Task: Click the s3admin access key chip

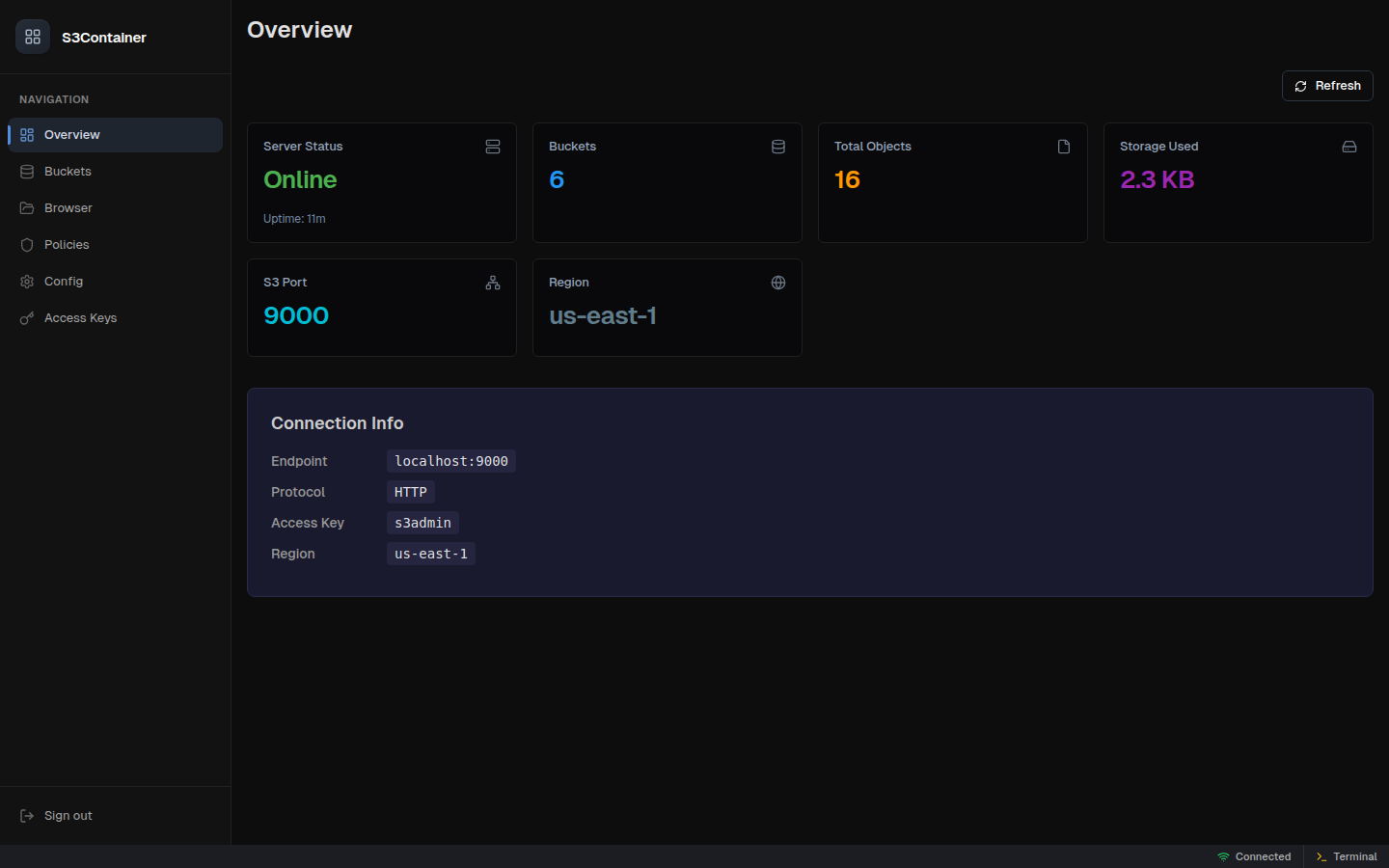Action: pyautogui.click(x=422, y=522)
